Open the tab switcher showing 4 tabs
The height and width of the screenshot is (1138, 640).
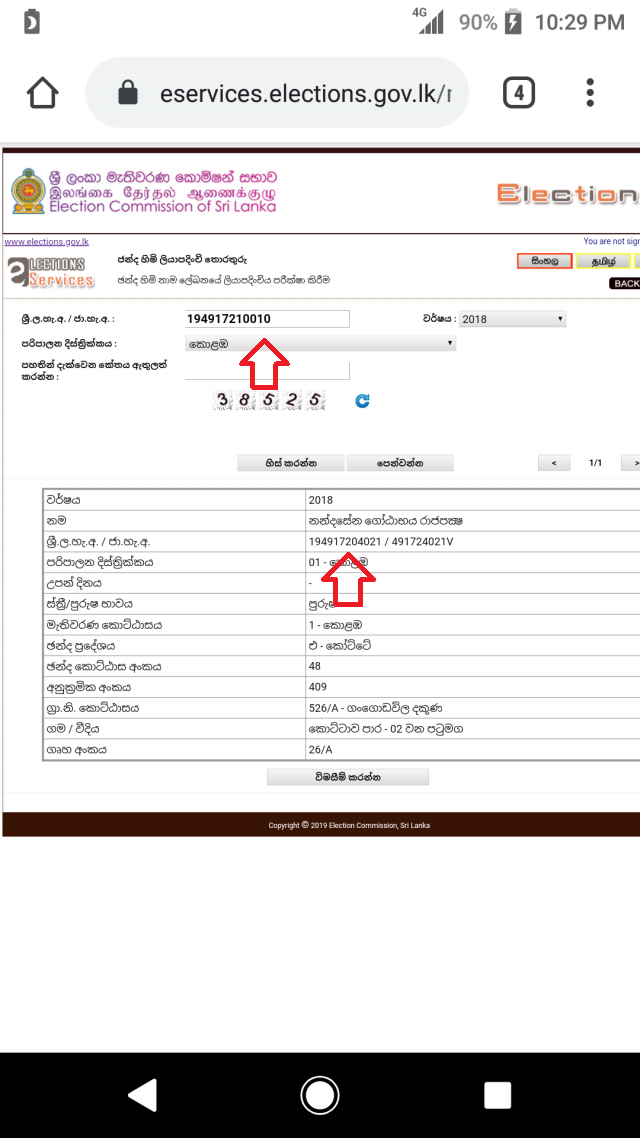[x=519, y=93]
